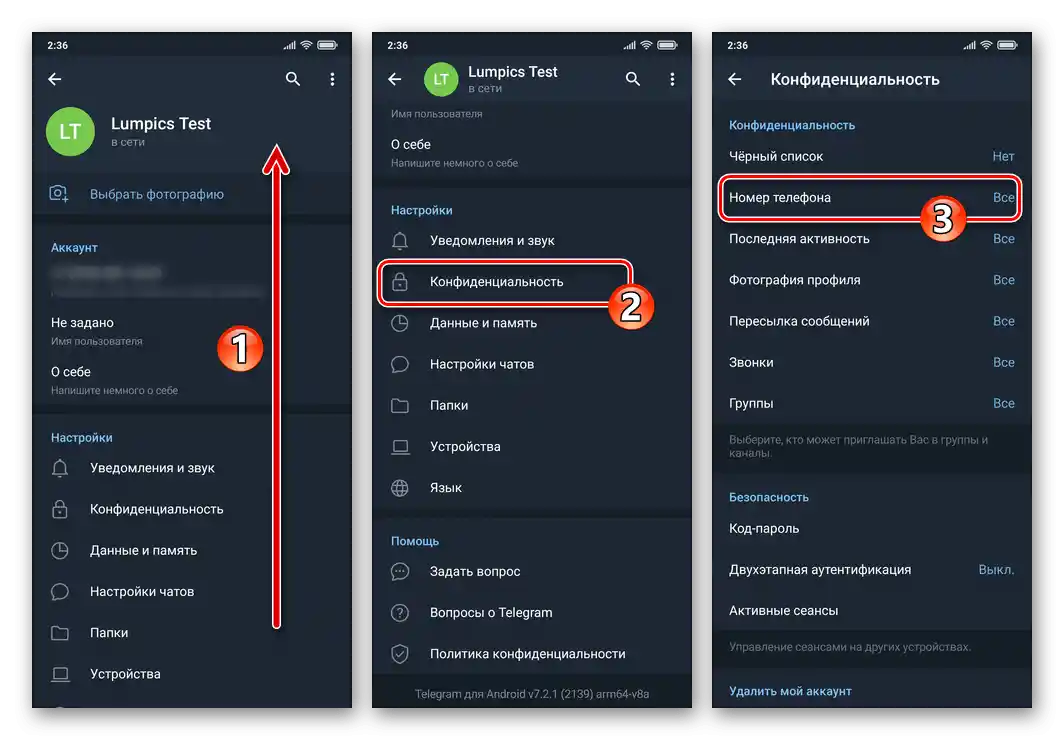1064x740 pixels.
Task: Open Папки in the middle screen
Action: pyautogui.click(x=532, y=406)
